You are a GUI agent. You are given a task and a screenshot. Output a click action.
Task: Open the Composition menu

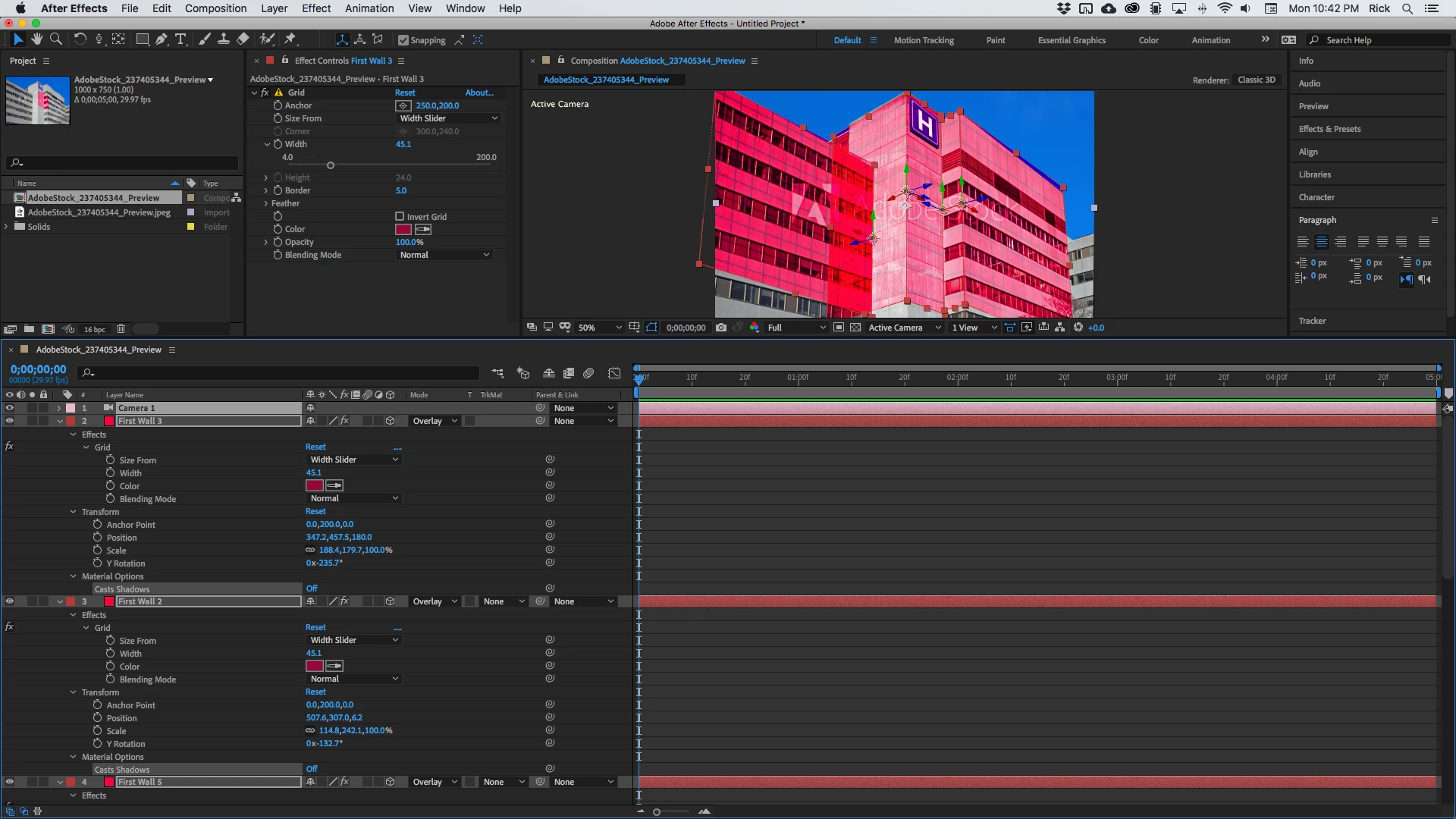[215, 8]
